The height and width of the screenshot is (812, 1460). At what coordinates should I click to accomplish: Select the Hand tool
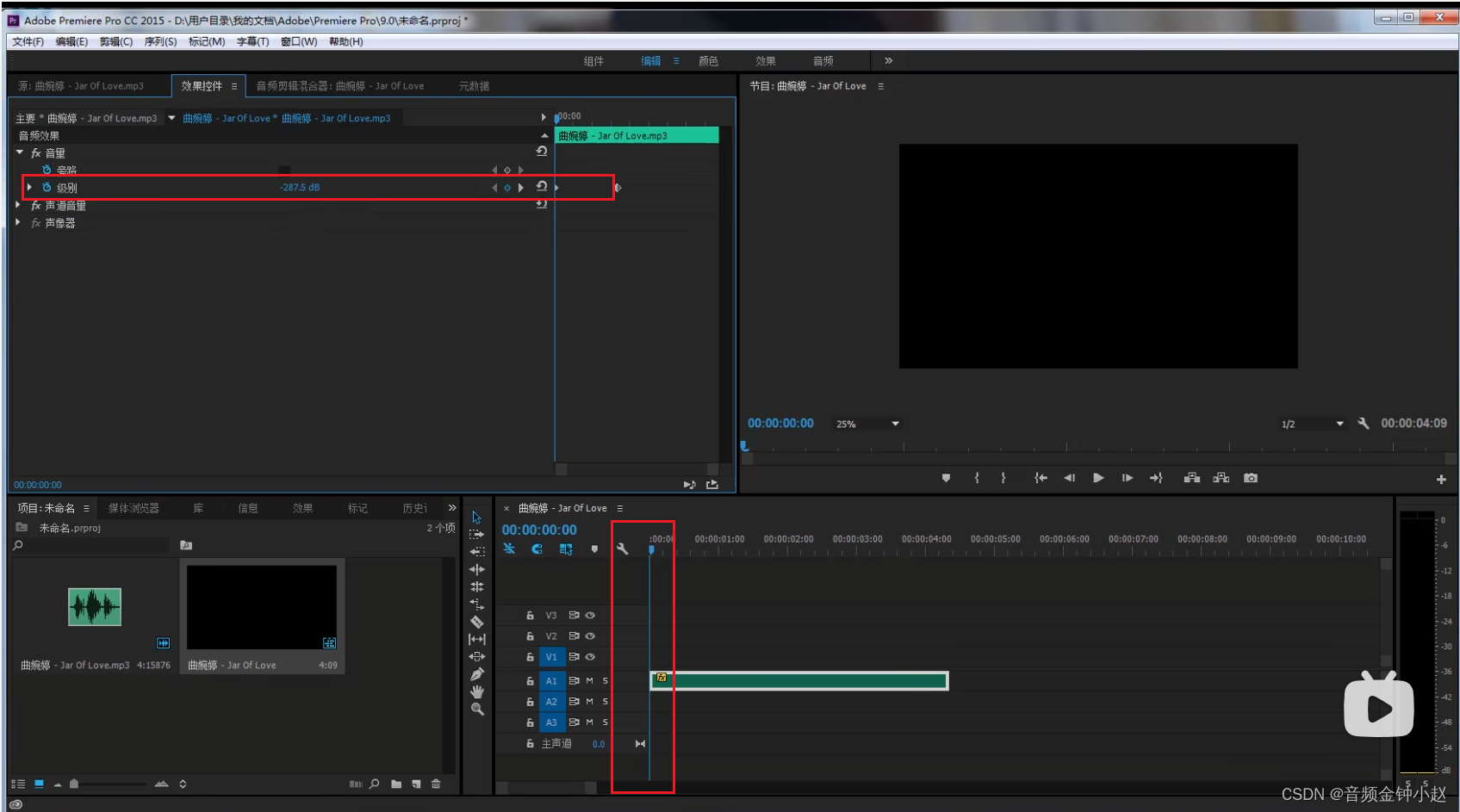pos(476,691)
